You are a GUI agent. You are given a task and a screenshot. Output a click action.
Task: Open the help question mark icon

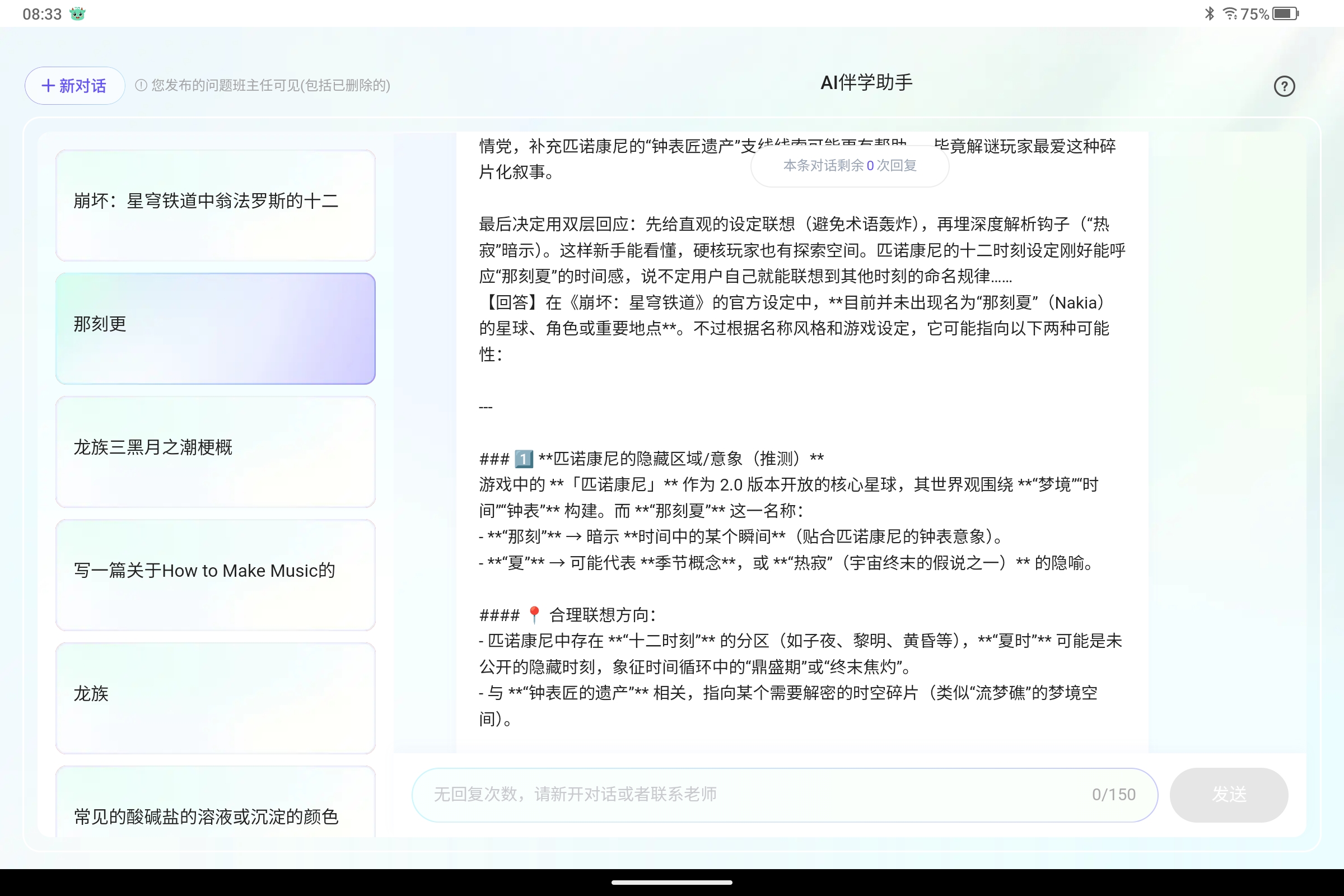[1284, 86]
